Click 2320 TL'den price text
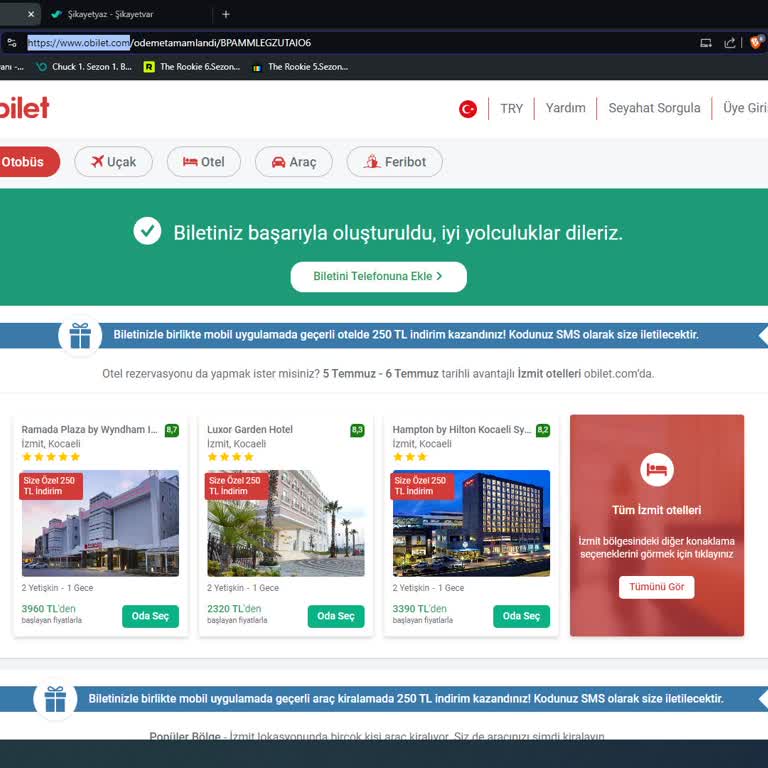Screen dimensions: 768x768 234,608
